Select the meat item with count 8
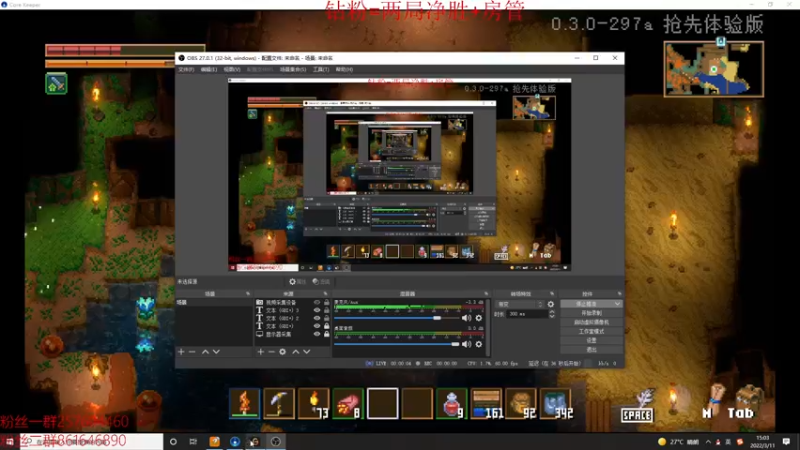Viewport: 800px width, 450px height. pyautogui.click(x=348, y=404)
